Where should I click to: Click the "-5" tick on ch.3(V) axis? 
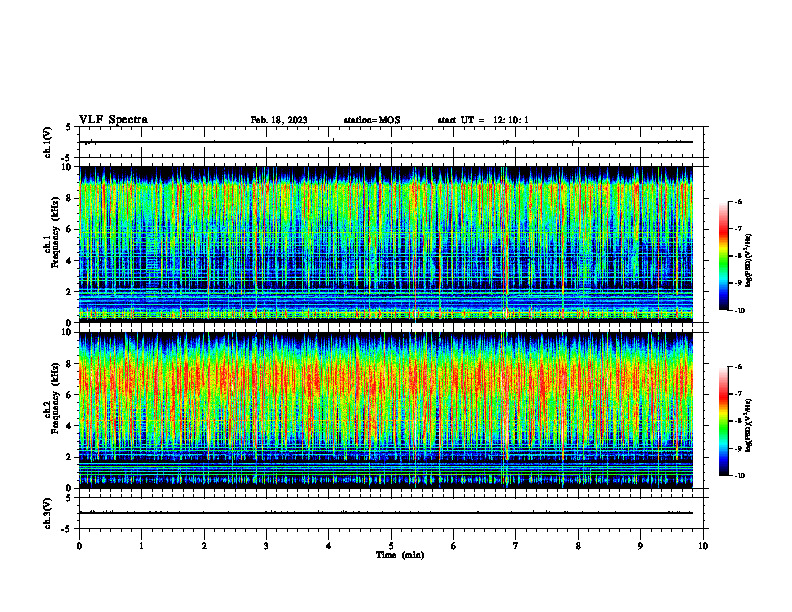(x=66, y=529)
